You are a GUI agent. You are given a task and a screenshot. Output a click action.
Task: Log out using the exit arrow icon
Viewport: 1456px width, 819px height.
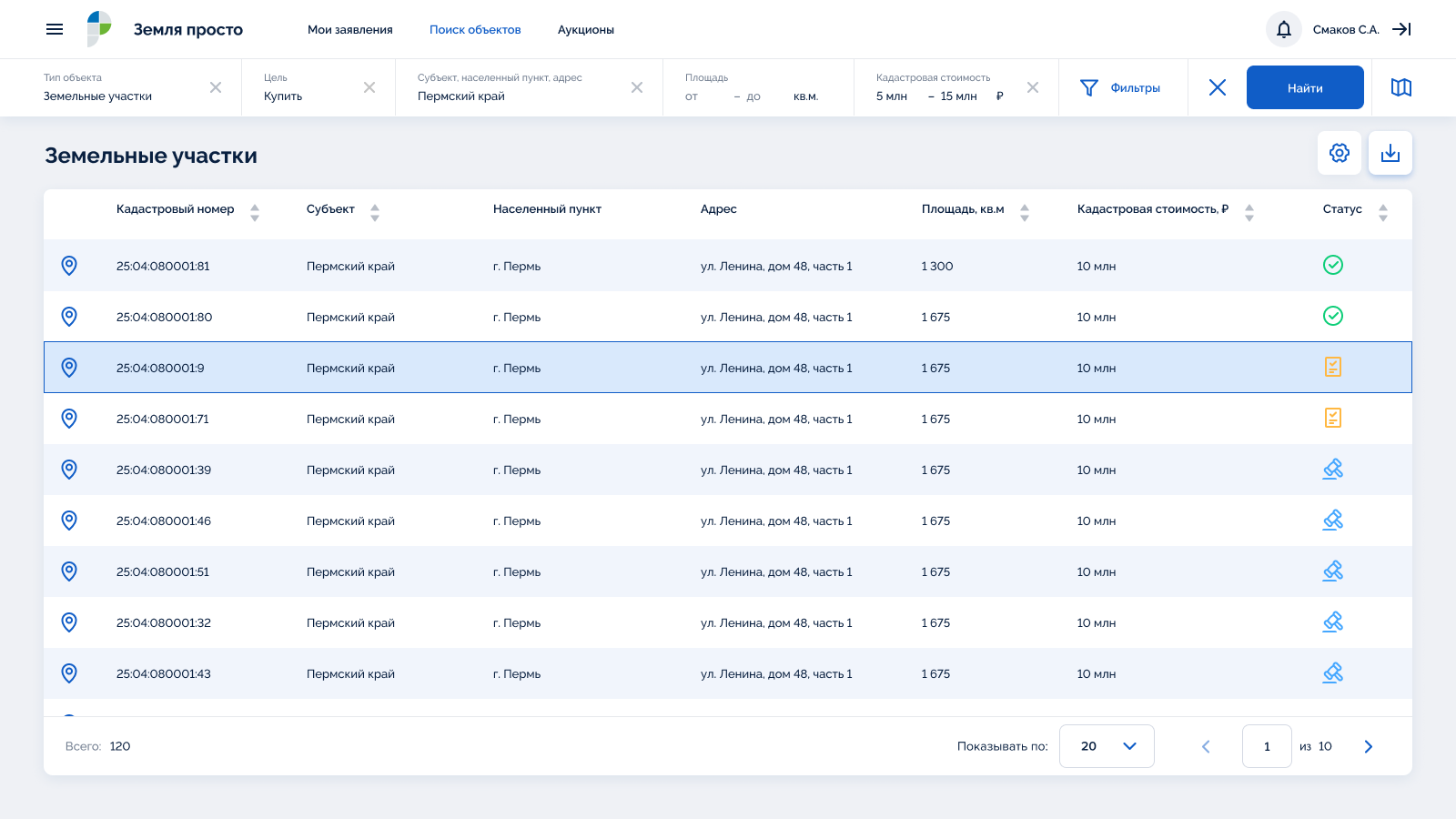pyautogui.click(x=1401, y=29)
